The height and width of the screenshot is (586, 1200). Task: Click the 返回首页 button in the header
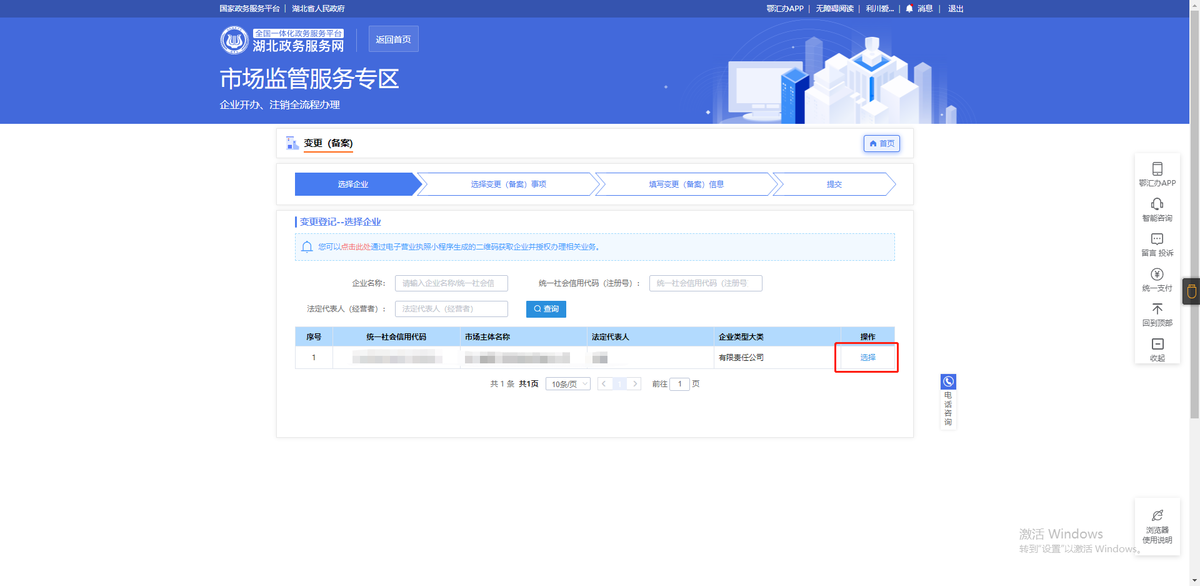(393, 40)
